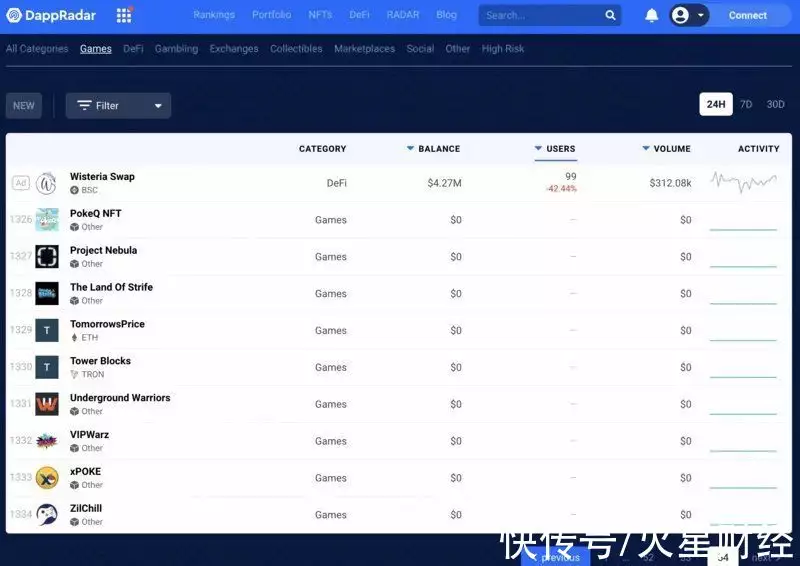Click the TomorrowsPrice T icon
800x566 pixels.
[x=47, y=330]
